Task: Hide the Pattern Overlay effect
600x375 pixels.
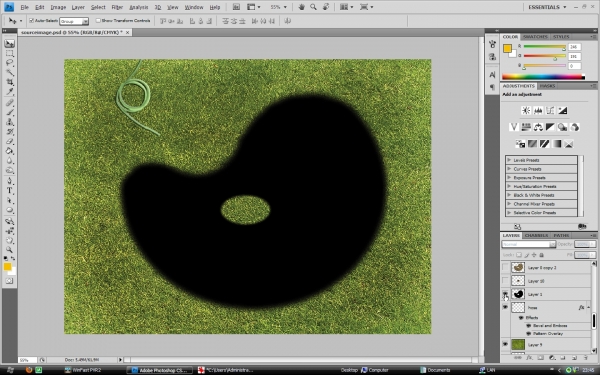Action: [529, 334]
